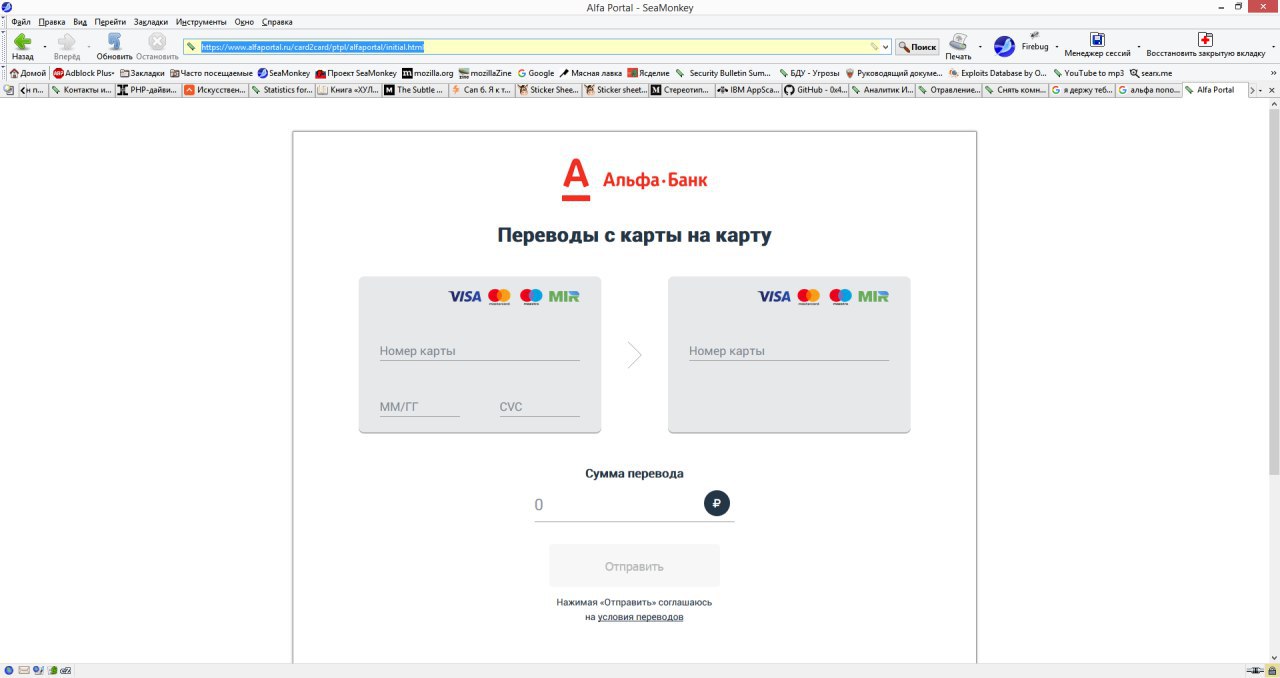Switch to the IBM AppSca... tab

pyautogui.click(x=747, y=90)
